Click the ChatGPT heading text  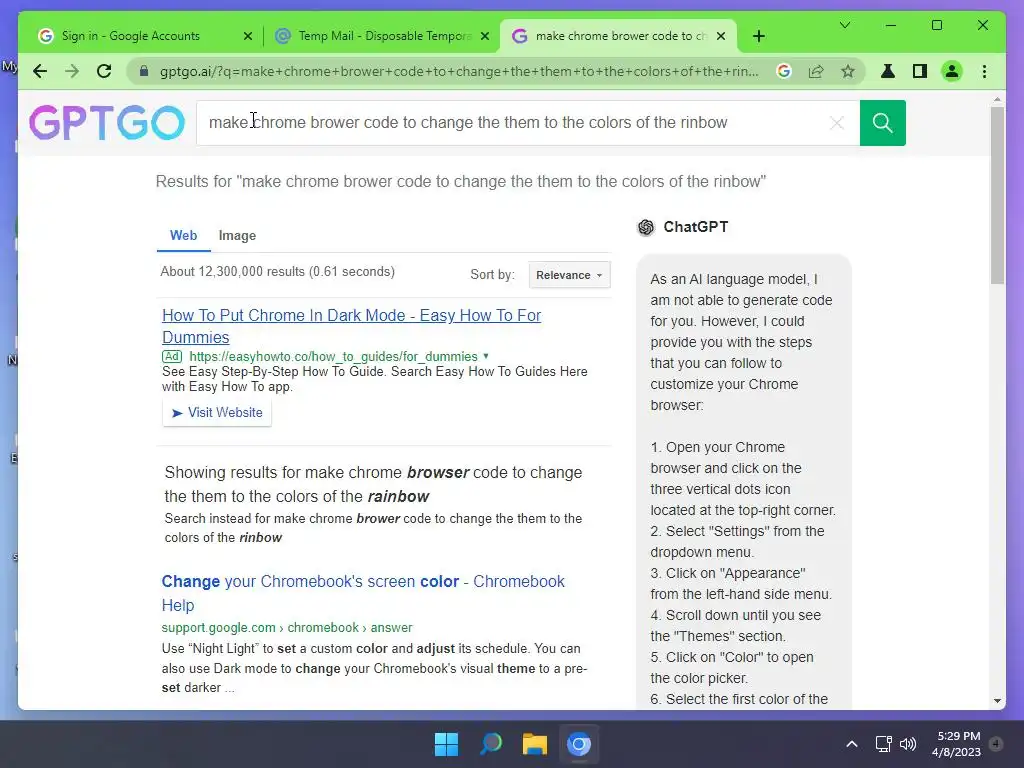tap(696, 227)
